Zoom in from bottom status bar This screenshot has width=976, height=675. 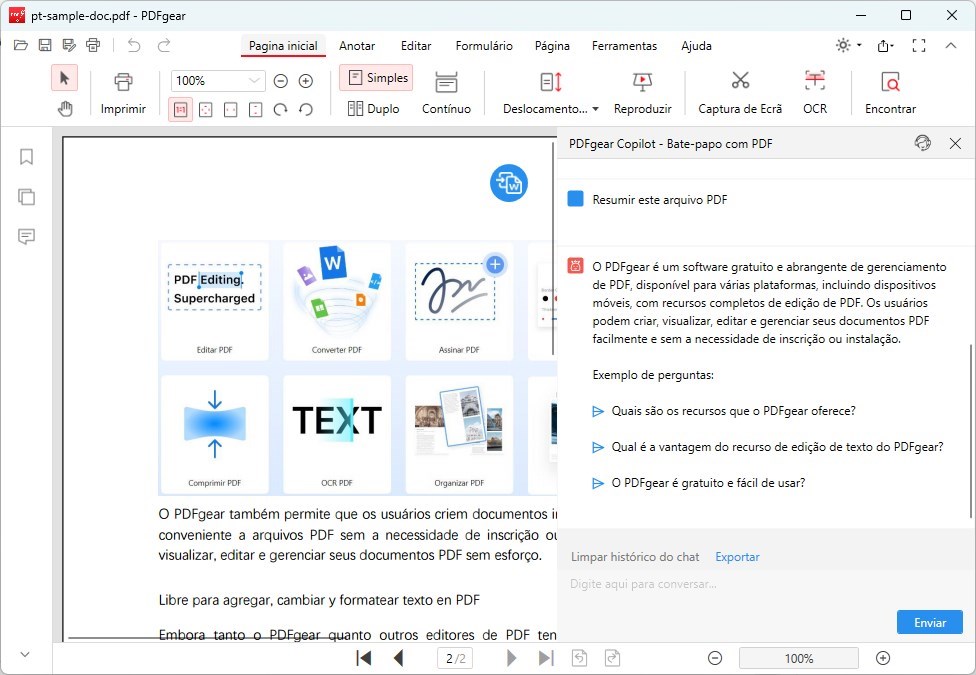883,658
